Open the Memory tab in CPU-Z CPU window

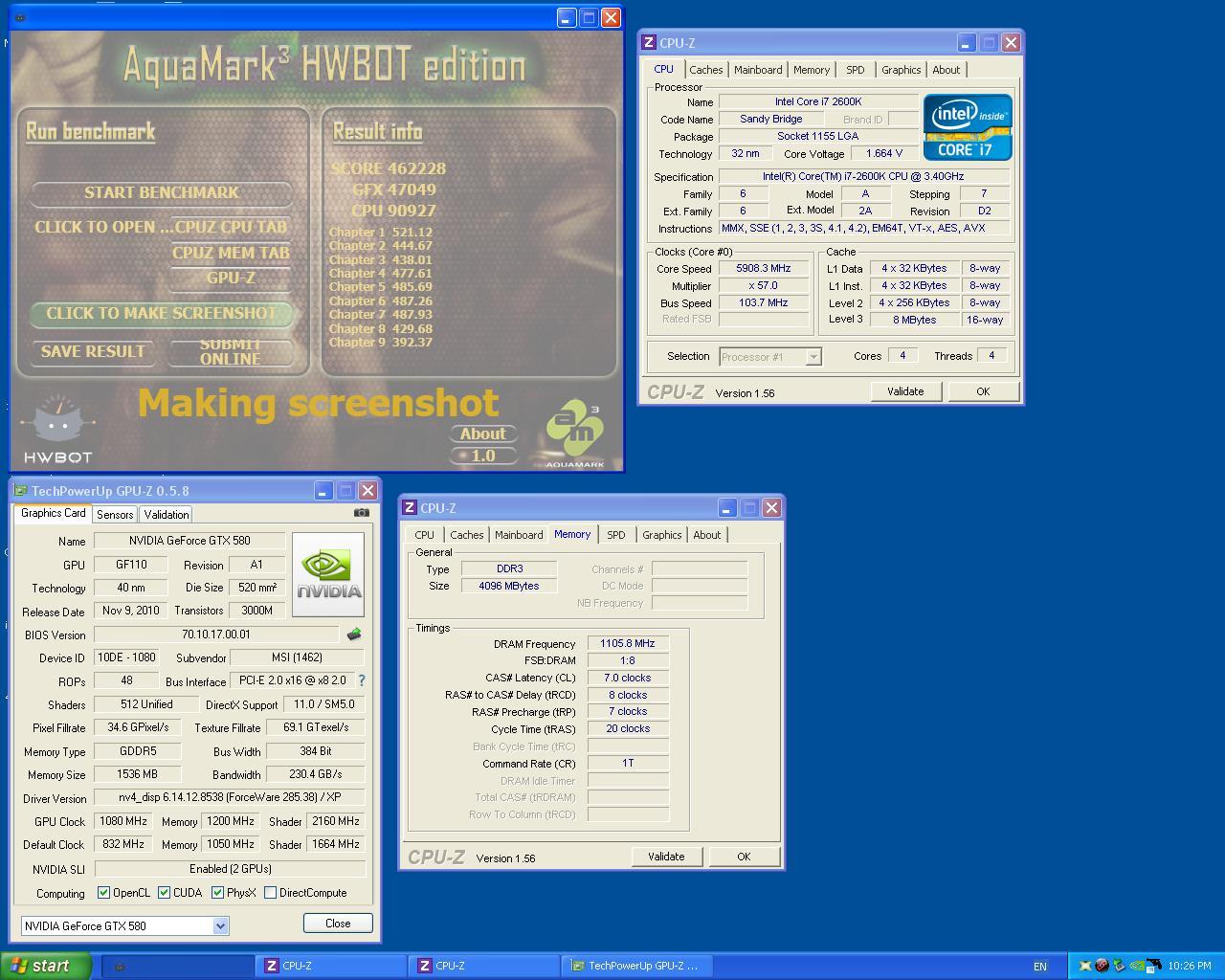[x=812, y=70]
